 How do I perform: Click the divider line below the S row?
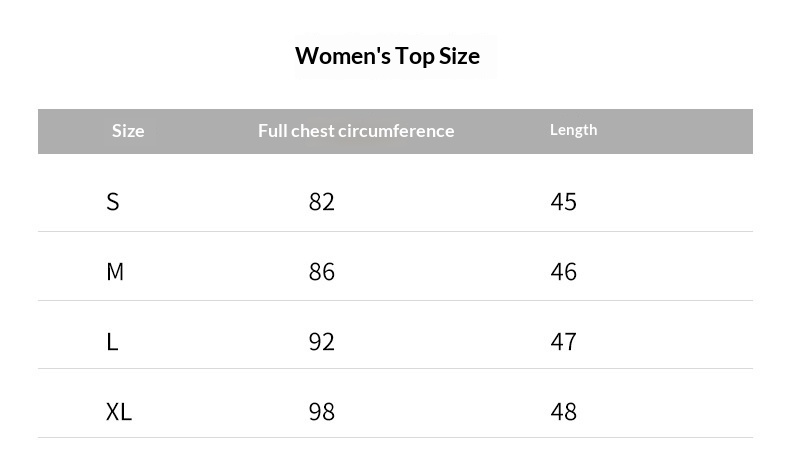(x=395, y=231)
